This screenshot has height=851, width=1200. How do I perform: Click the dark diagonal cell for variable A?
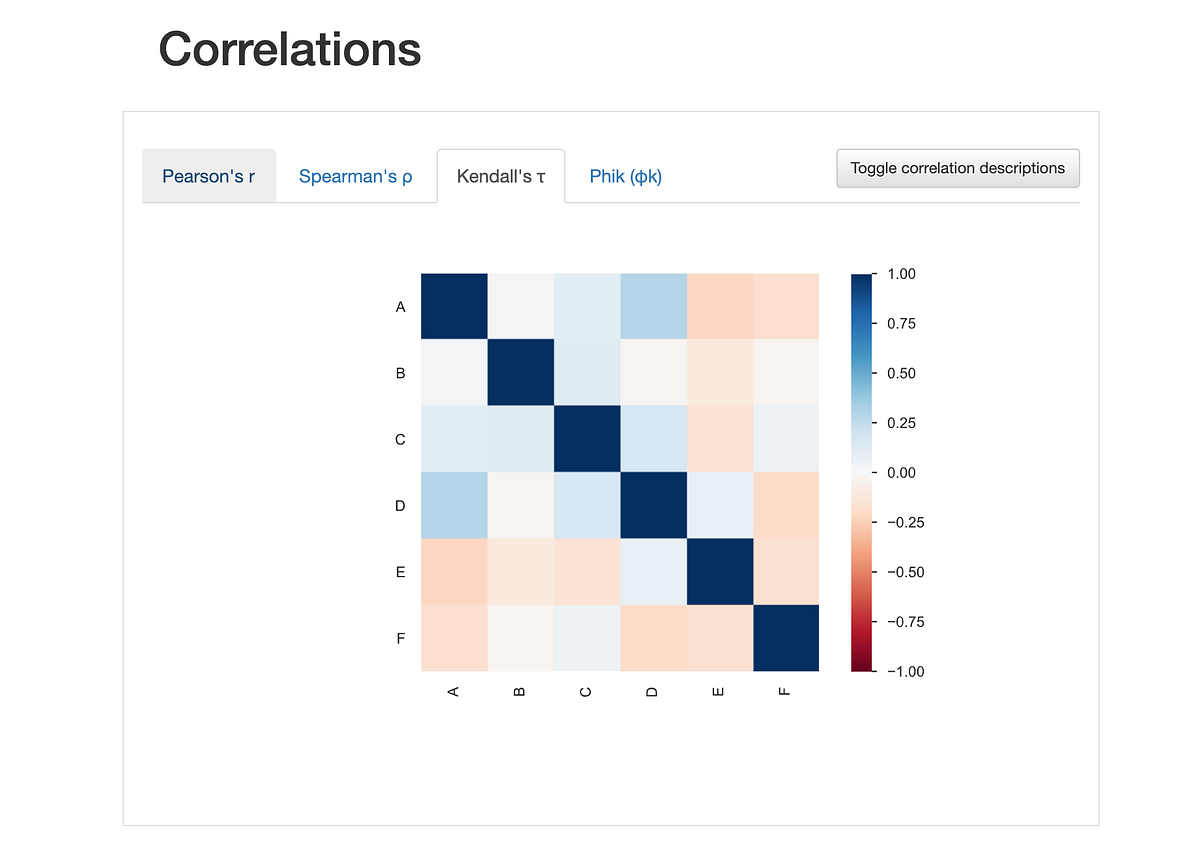pos(454,306)
